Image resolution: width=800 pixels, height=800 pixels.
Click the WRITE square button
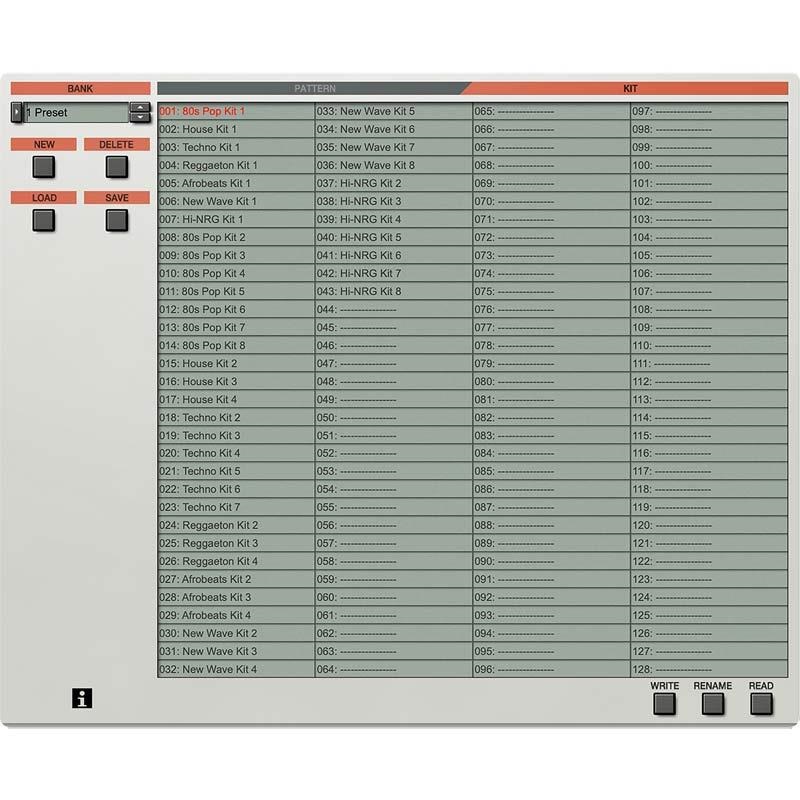coord(664,704)
